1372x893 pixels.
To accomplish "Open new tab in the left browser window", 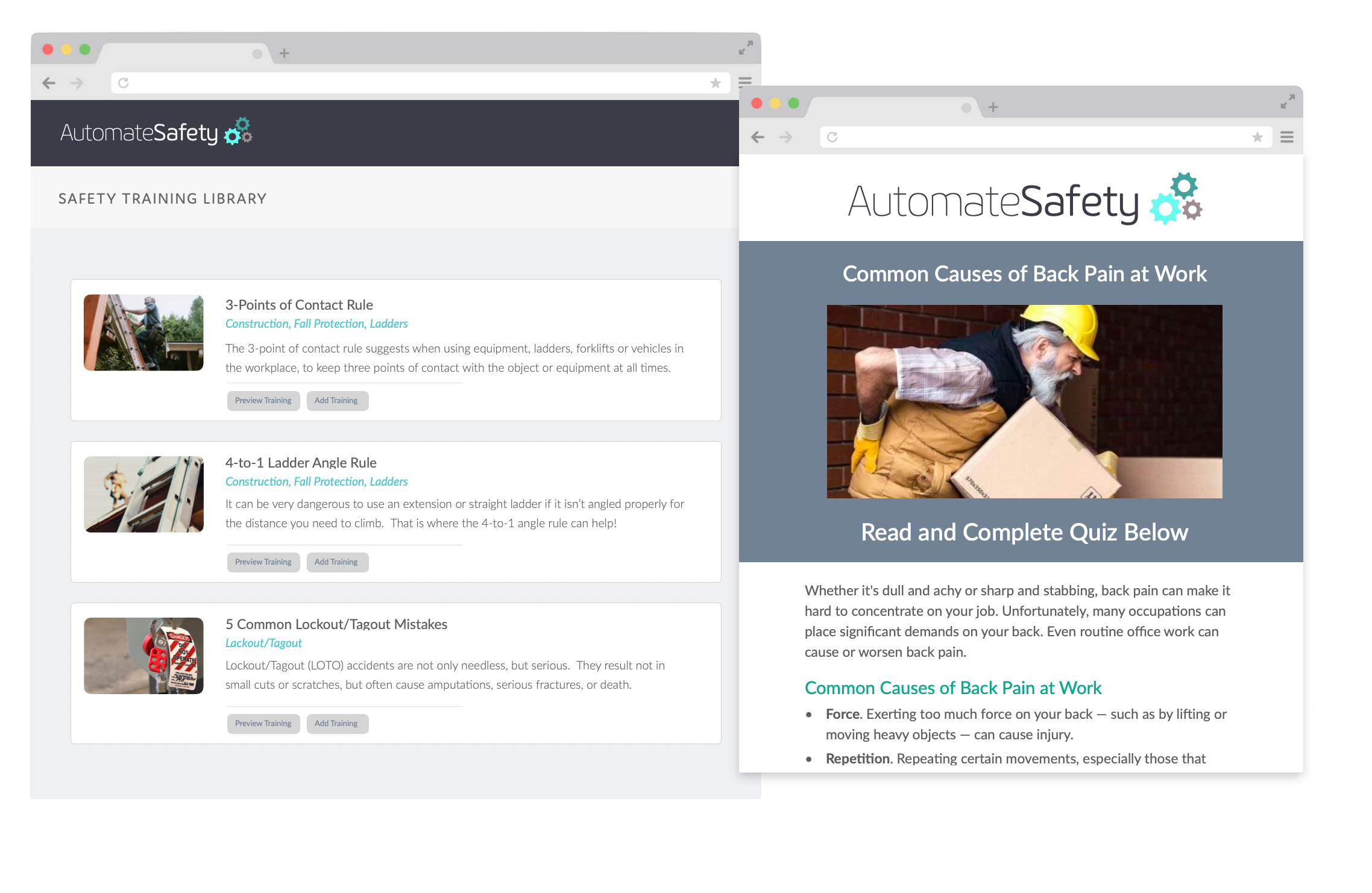I will 284,54.
